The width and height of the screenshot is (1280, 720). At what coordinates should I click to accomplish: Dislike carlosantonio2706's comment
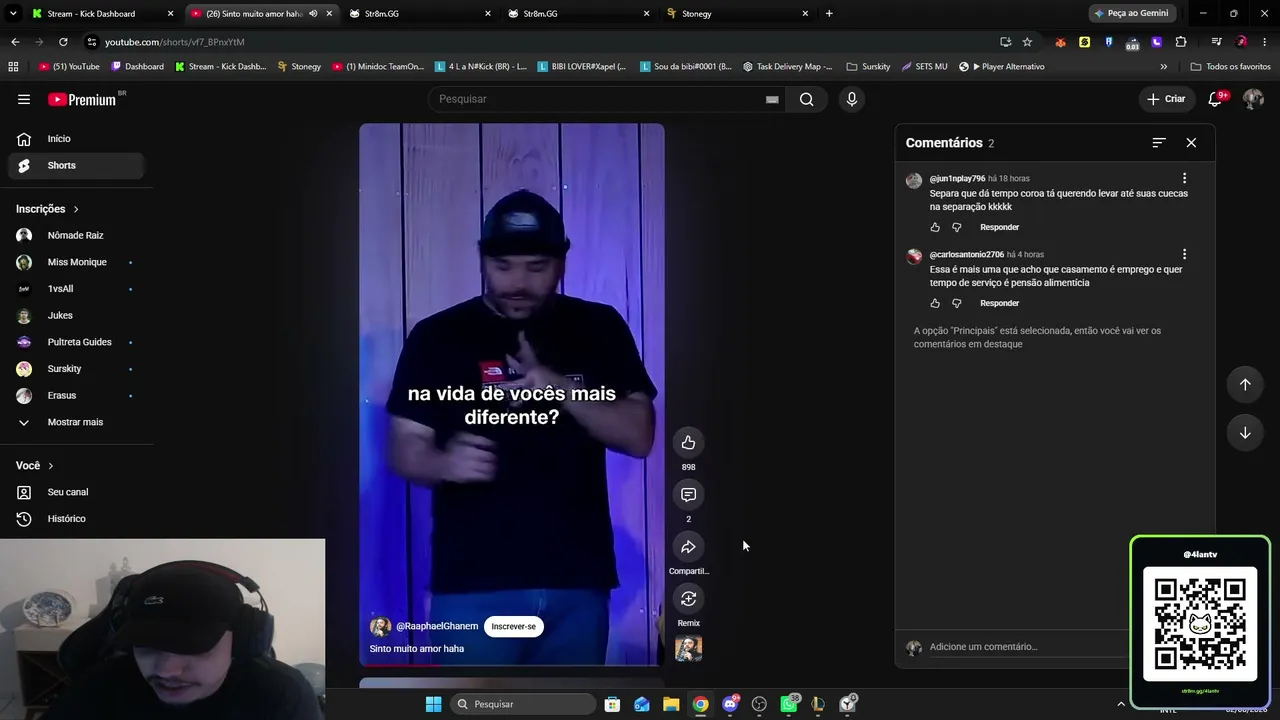tap(956, 303)
